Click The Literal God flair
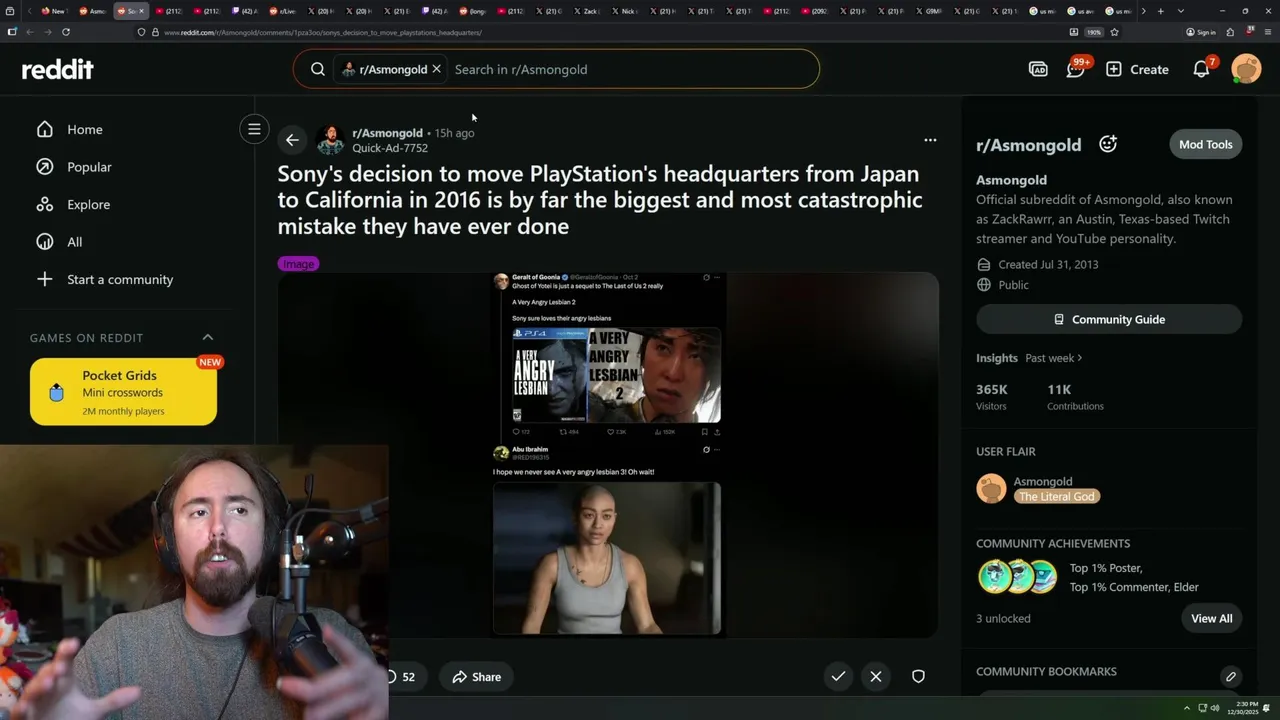This screenshot has width=1280, height=720. [x=1057, y=497]
